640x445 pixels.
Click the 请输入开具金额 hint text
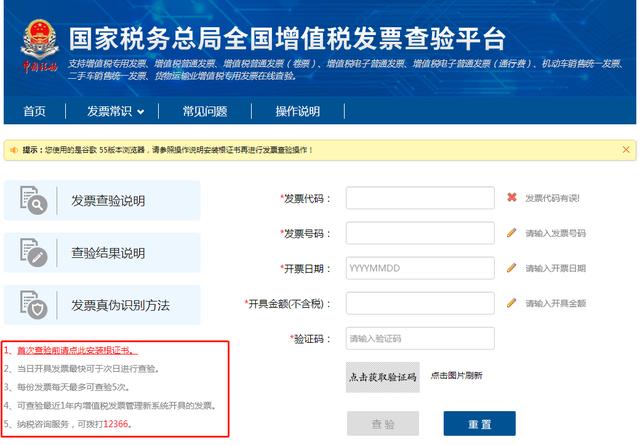pyautogui.click(x=556, y=303)
